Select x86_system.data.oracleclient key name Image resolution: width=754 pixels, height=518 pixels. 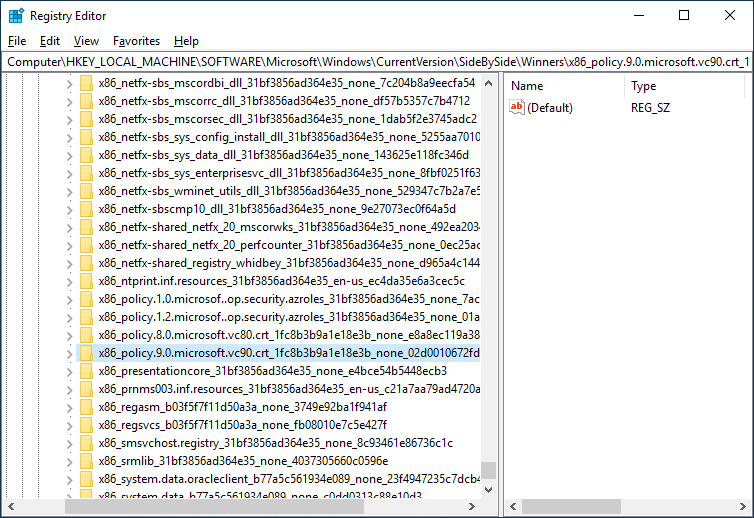pyautogui.click(x=289, y=479)
